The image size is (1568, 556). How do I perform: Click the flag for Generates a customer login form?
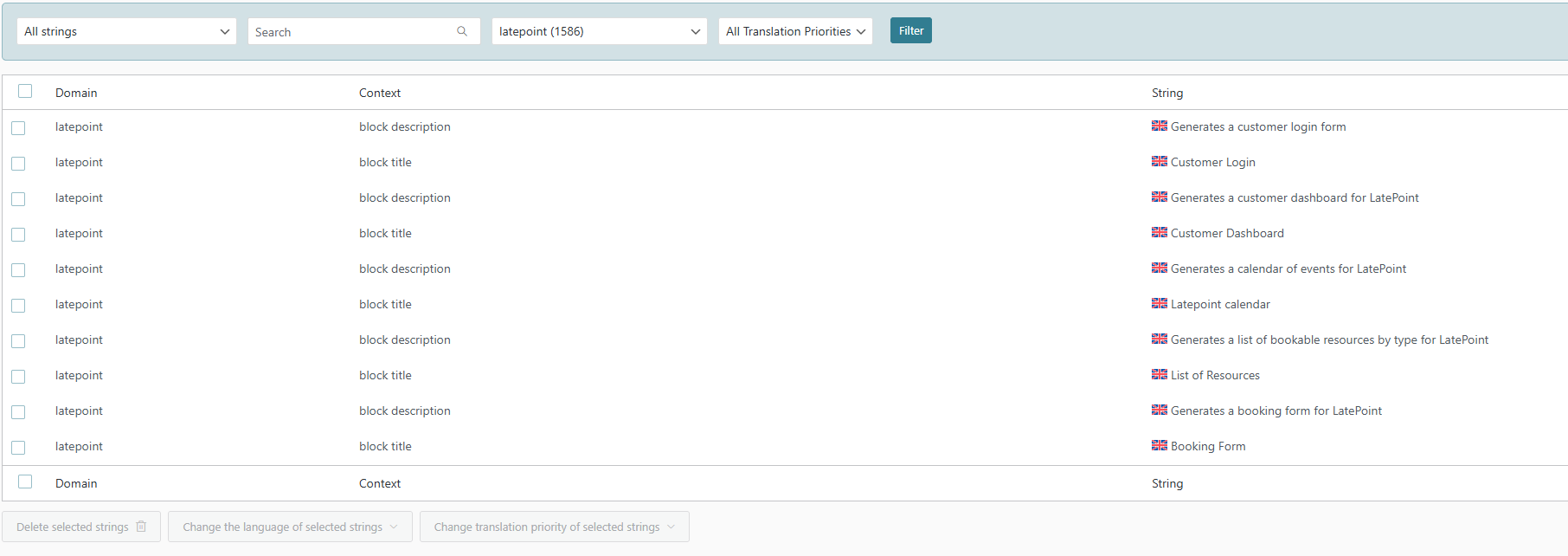pos(1160,126)
